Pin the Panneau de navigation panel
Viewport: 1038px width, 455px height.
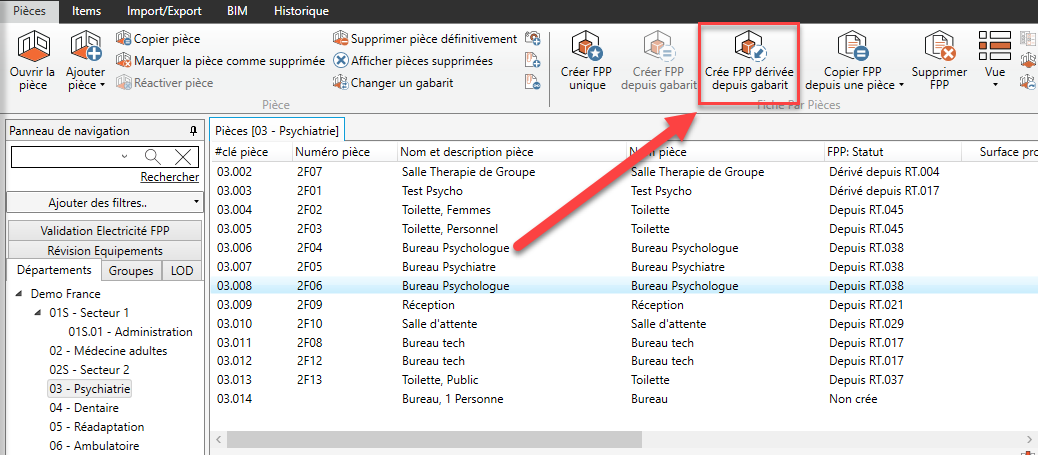click(x=193, y=131)
